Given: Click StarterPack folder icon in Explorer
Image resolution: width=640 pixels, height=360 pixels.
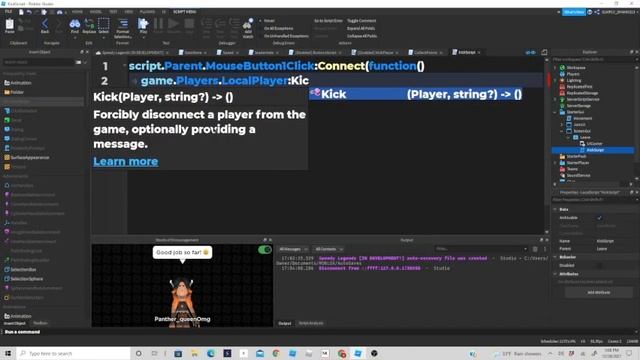Looking at the screenshot, I should click(x=562, y=156).
